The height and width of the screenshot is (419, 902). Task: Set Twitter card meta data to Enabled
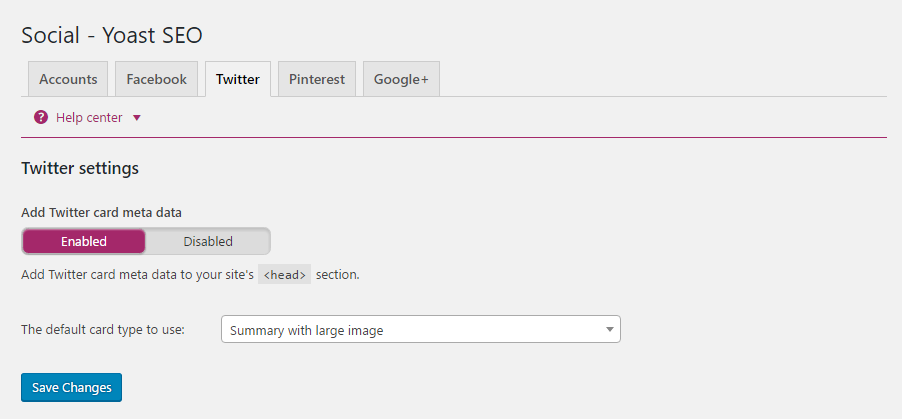click(x=84, y=241)
